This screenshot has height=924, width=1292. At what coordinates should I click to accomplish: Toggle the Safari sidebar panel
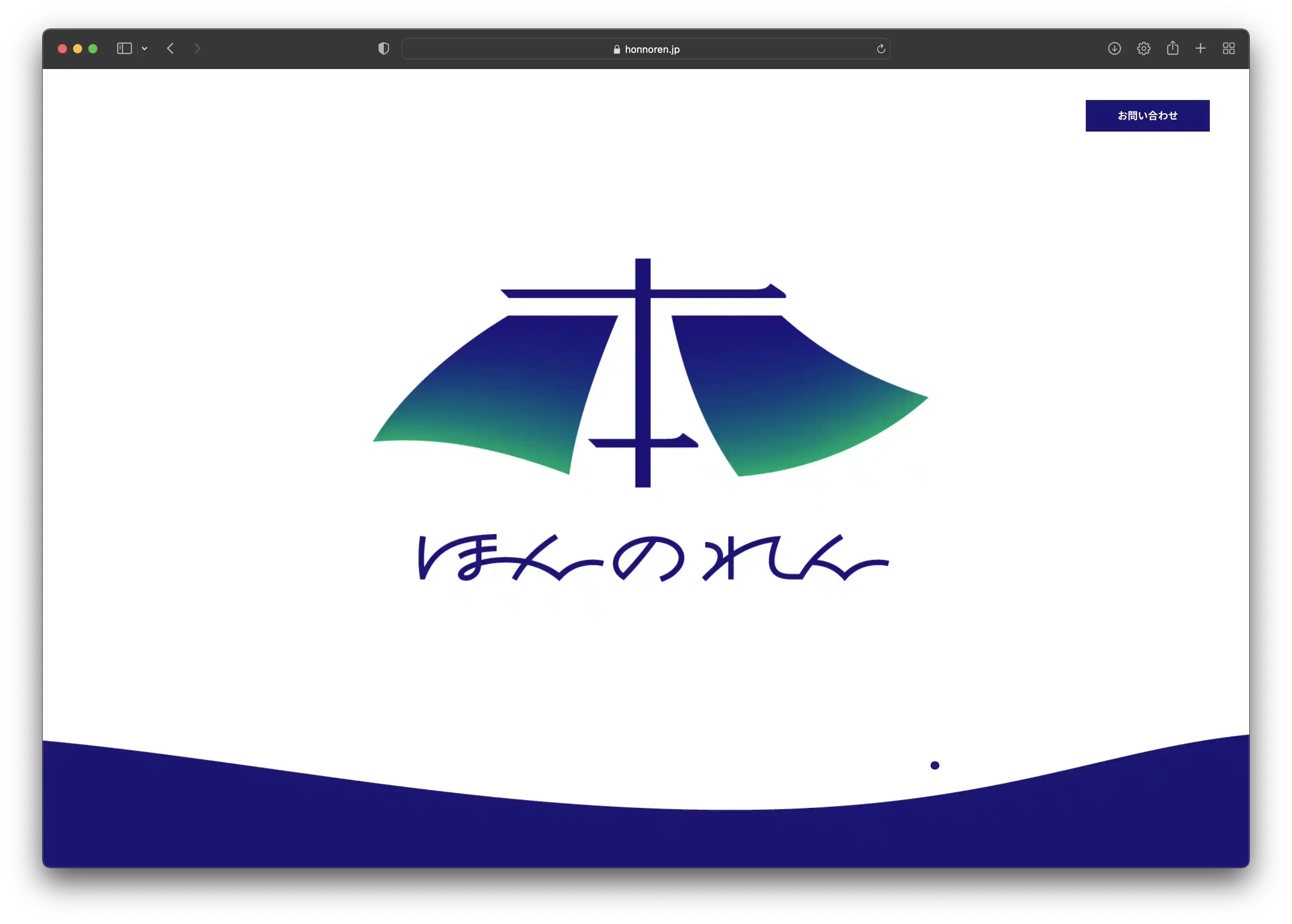click(124, 49)
